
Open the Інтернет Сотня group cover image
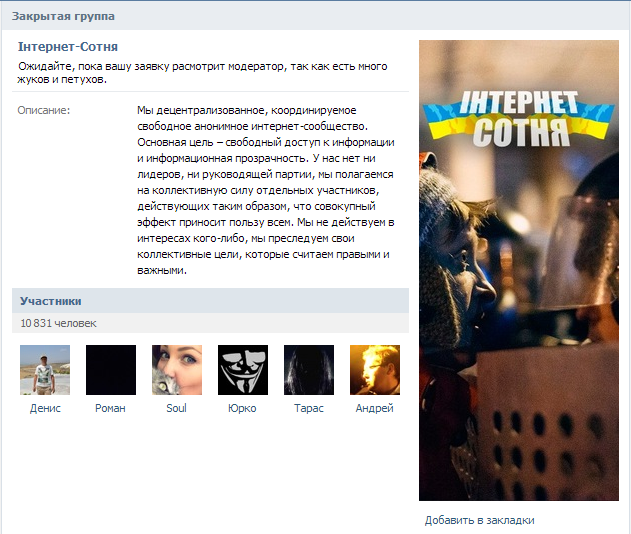[519, 270]
